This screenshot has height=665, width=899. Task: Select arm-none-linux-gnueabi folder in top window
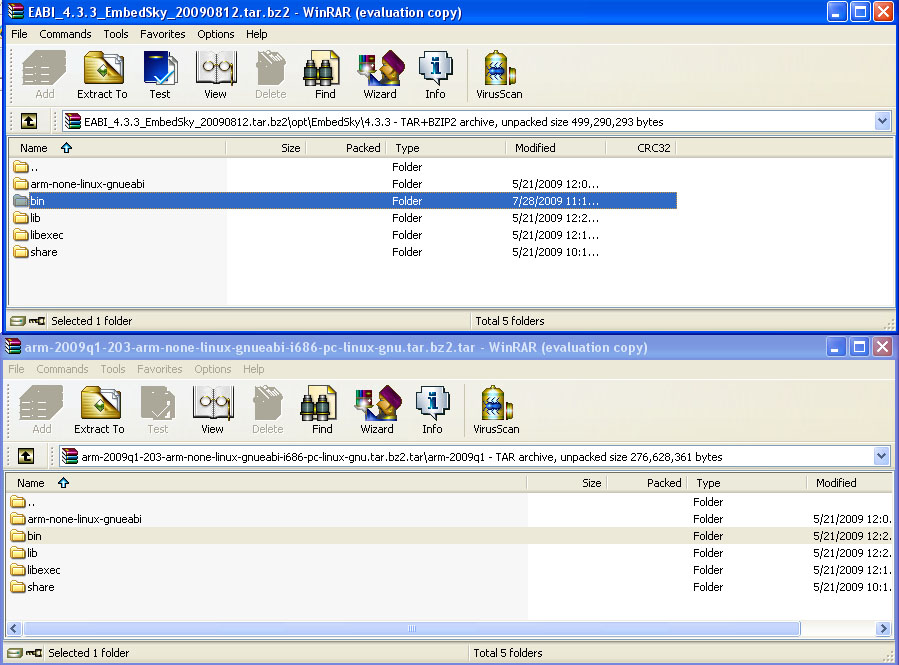coord(344,184)
